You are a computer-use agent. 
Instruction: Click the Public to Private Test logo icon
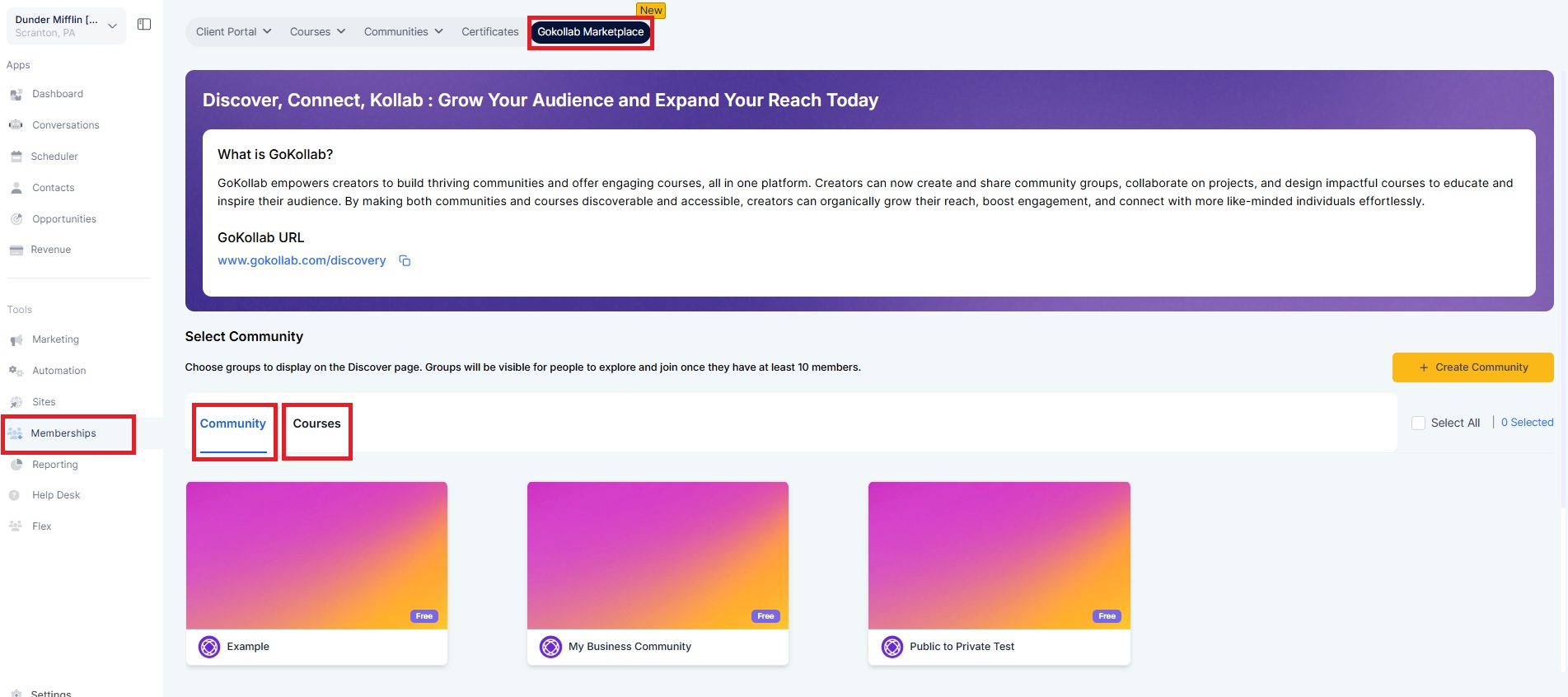pyautogui.click(x=892, y=647)
